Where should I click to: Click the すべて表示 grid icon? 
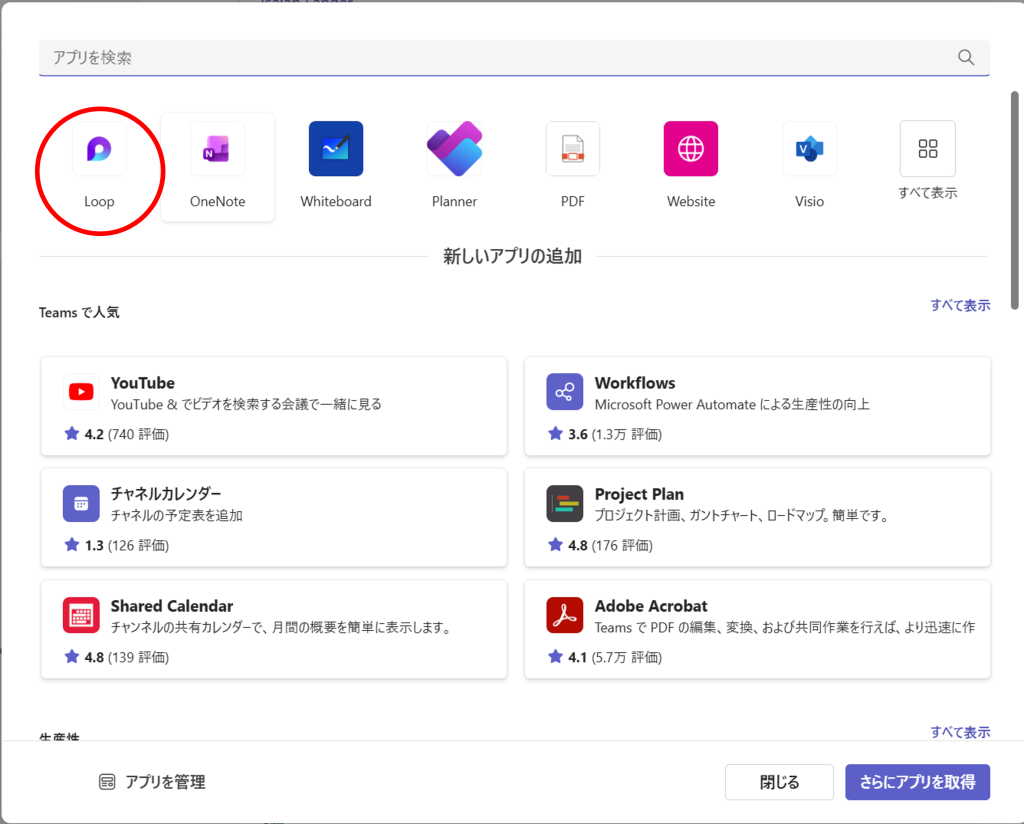[927, 150]
